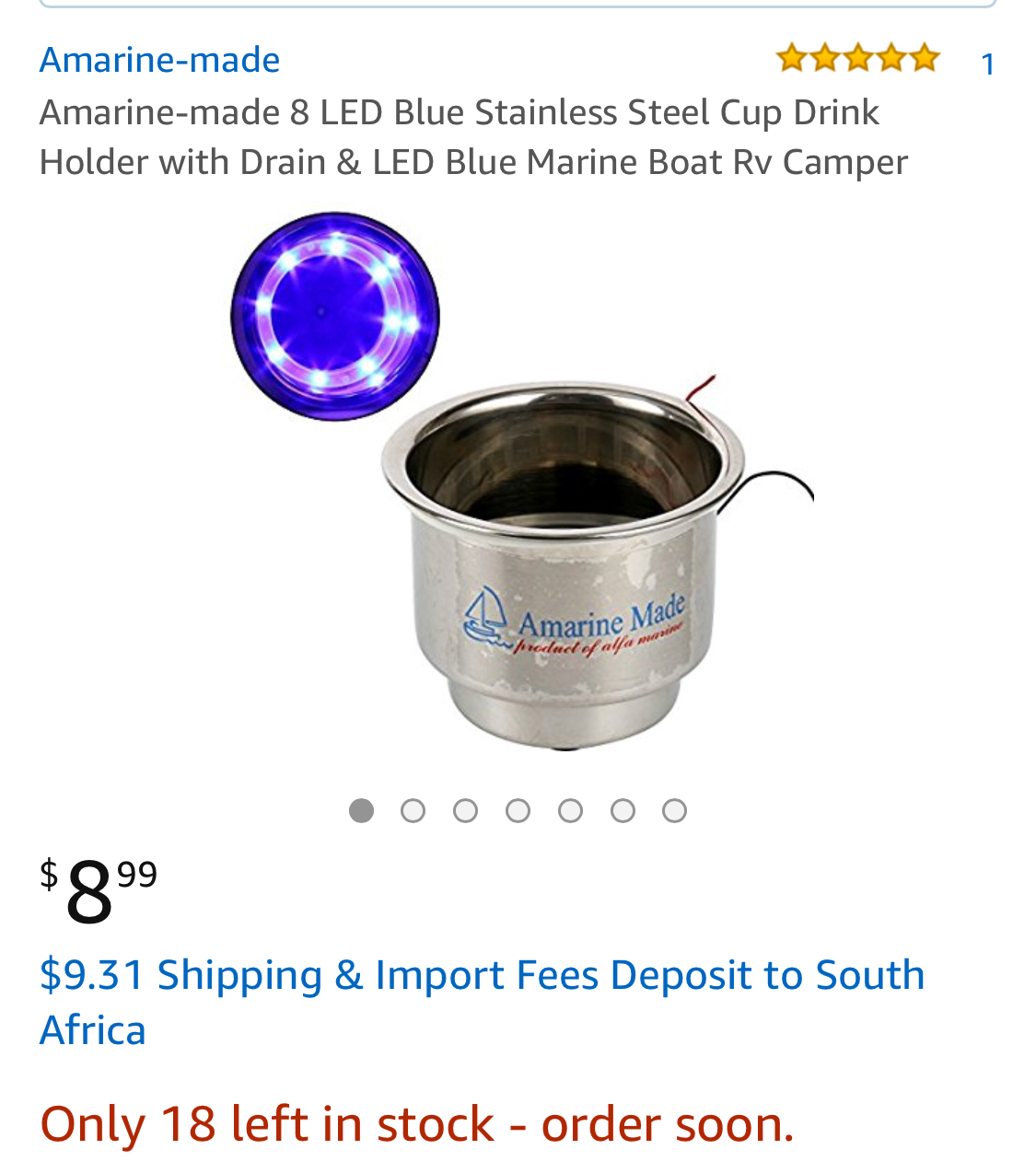The image size is (1036, 1173).
Task: Jump to the fifth carousel dot
Action: [x=571, y=810]
